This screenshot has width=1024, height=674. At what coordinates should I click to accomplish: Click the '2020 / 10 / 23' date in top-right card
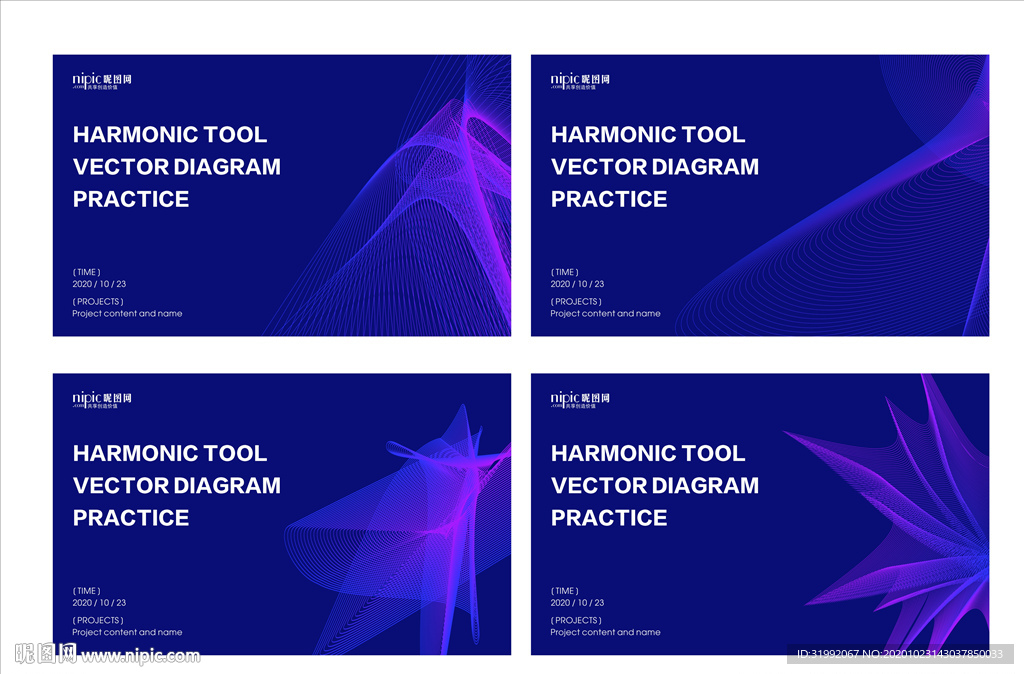(x=577, y=284)
